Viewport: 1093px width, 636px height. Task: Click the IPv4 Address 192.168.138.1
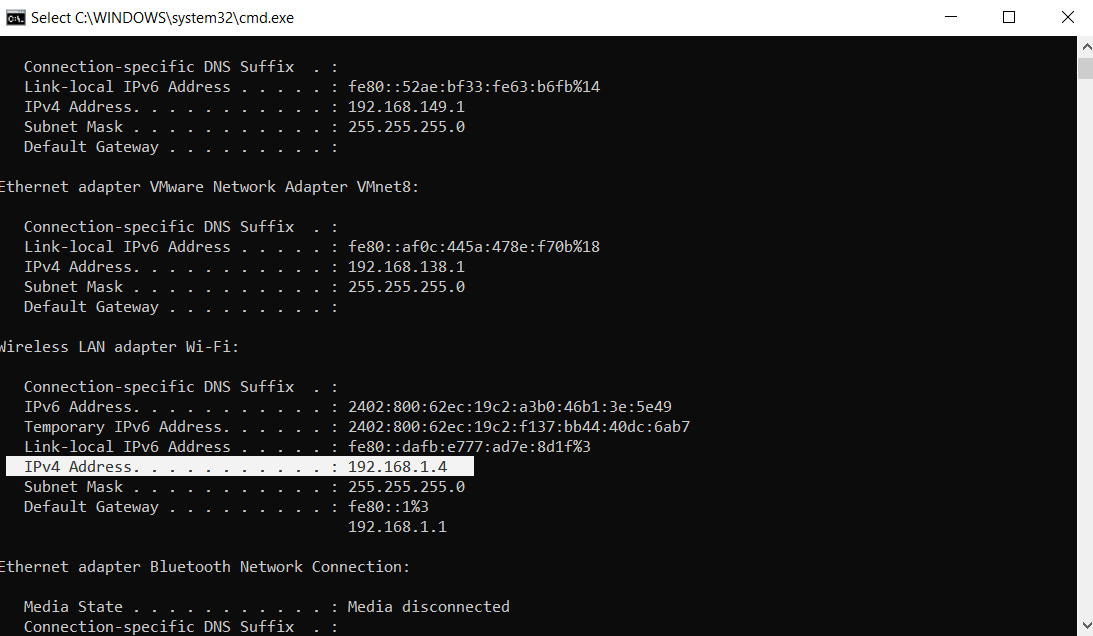[406, 266]
